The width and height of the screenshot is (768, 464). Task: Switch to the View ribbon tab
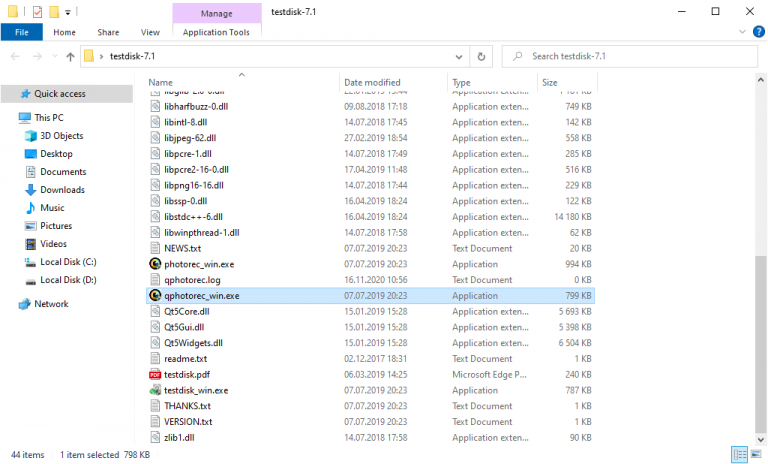150,32
